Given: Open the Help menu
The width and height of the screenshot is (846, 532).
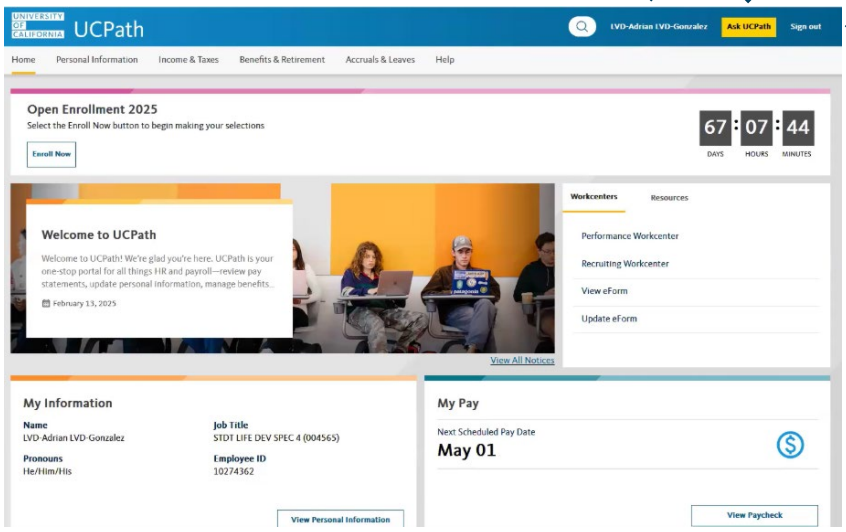Looking at the screenshot, I should 445,60.
